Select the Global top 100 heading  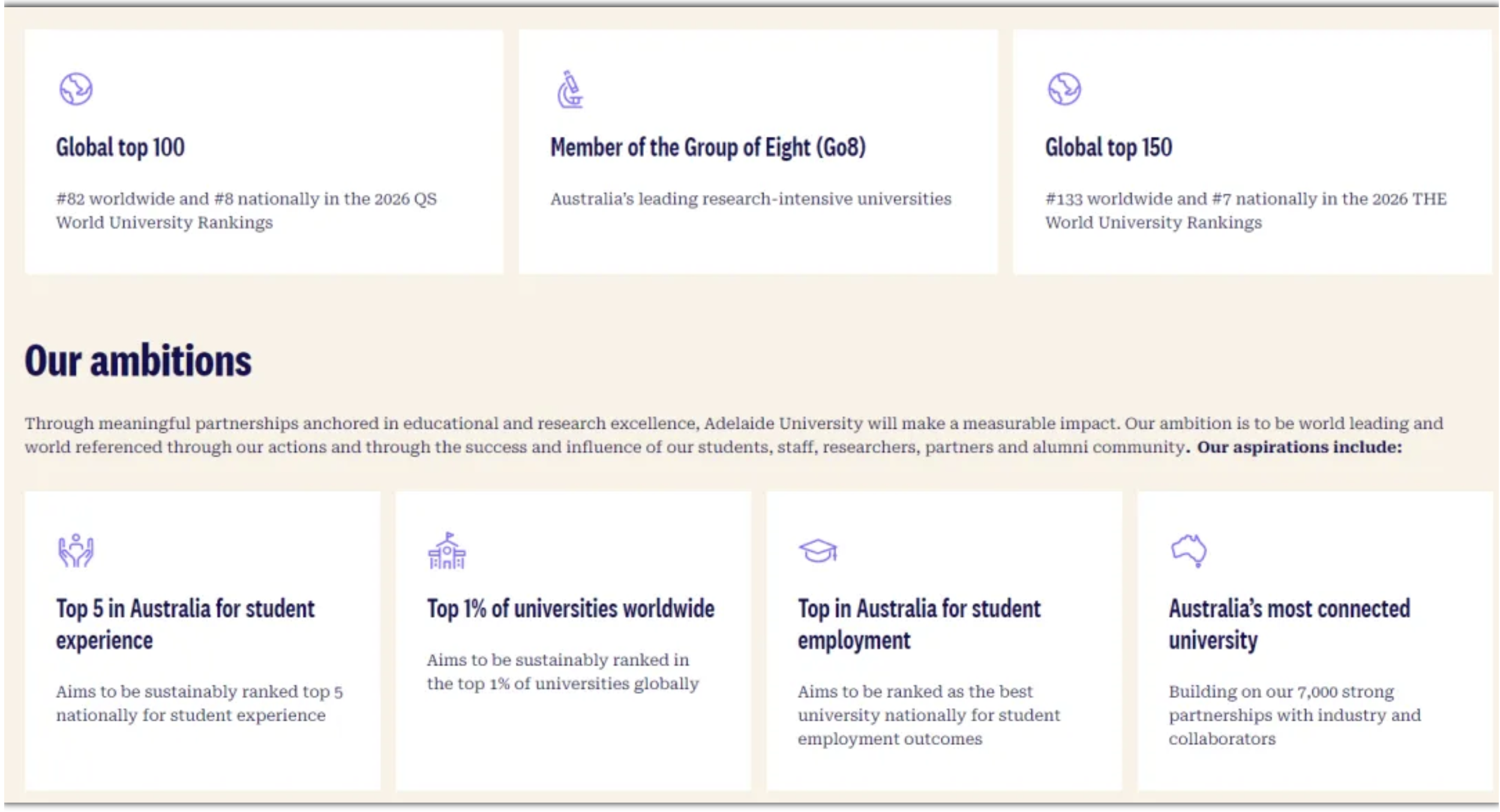pos(121,148)
